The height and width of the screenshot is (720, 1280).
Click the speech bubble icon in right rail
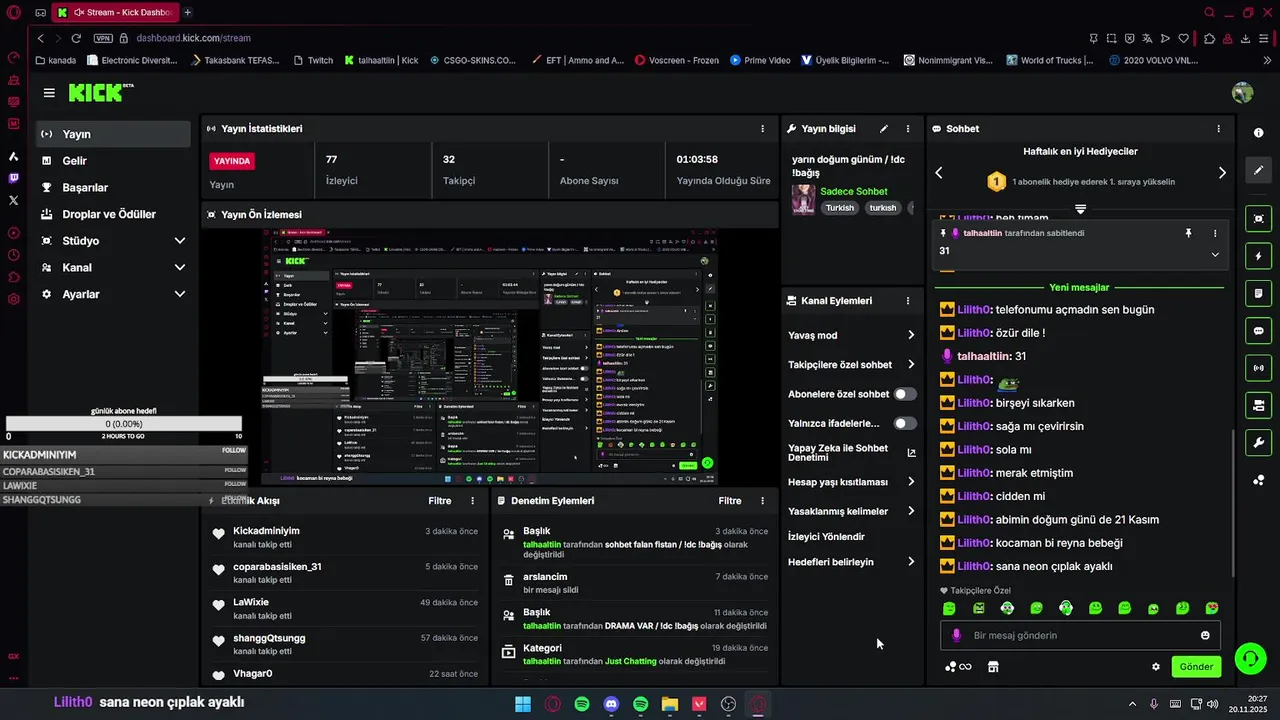1258,331
